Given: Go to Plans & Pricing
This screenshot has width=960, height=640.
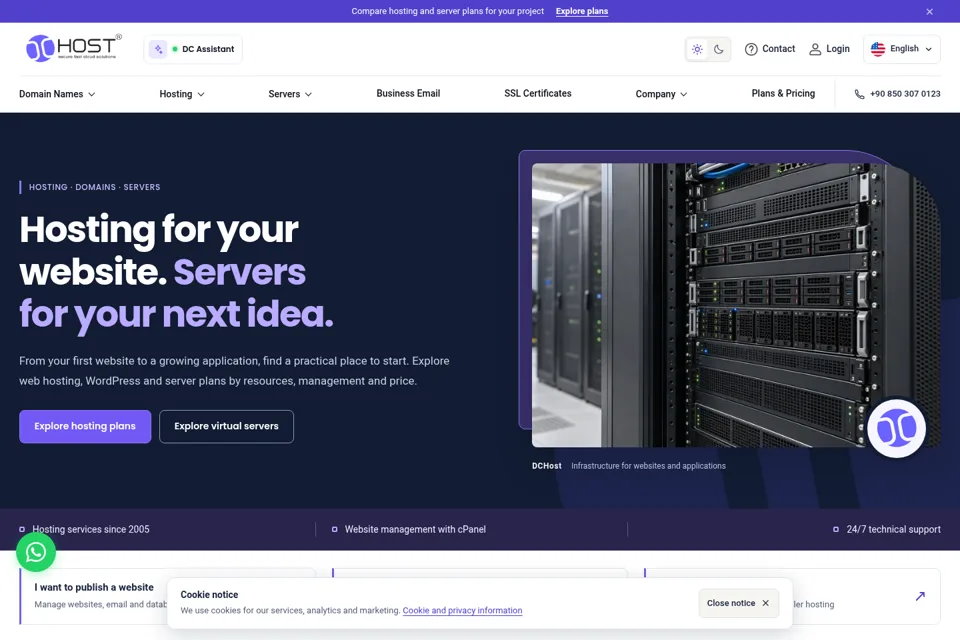Looking at the screenshot, I should (783, 93).
